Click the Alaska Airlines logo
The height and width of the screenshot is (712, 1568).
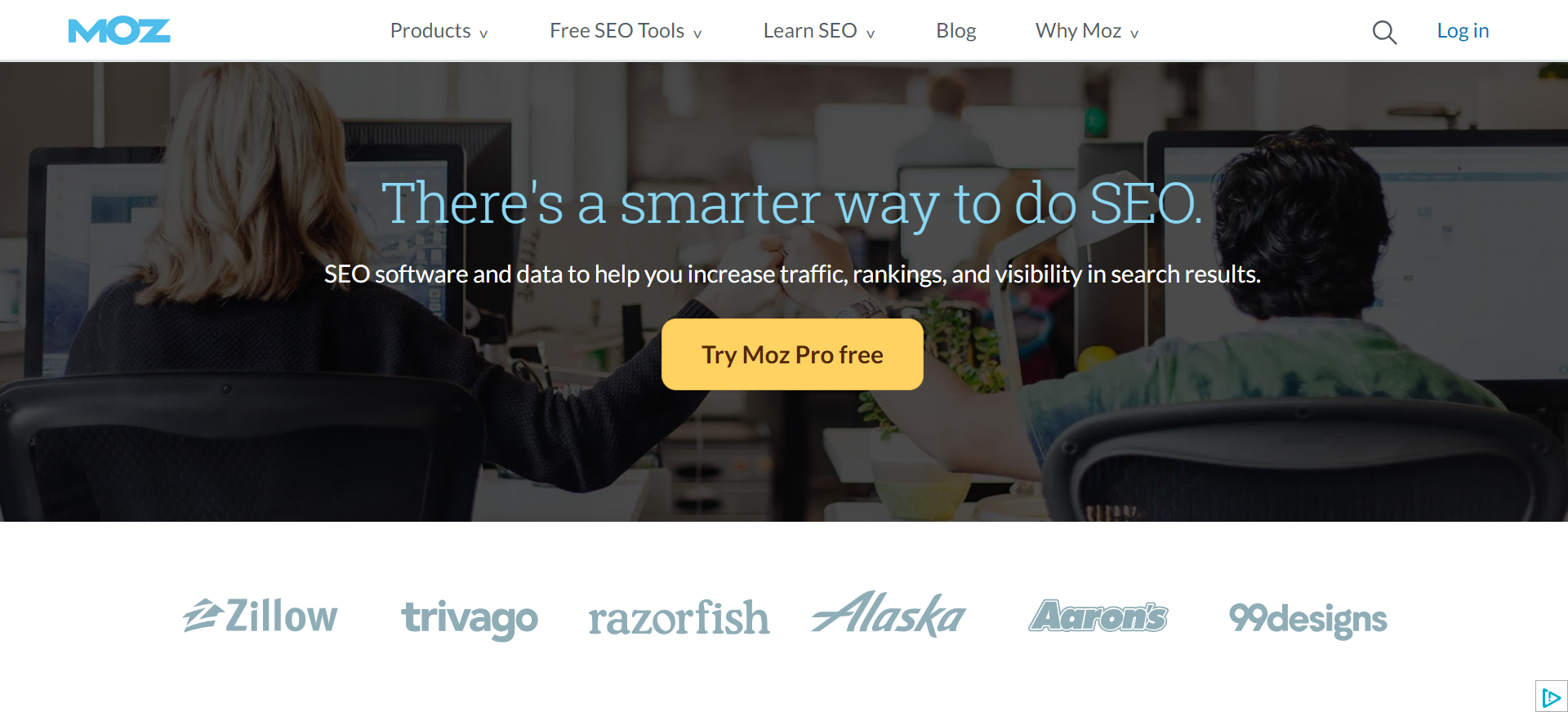coord(889,614)
